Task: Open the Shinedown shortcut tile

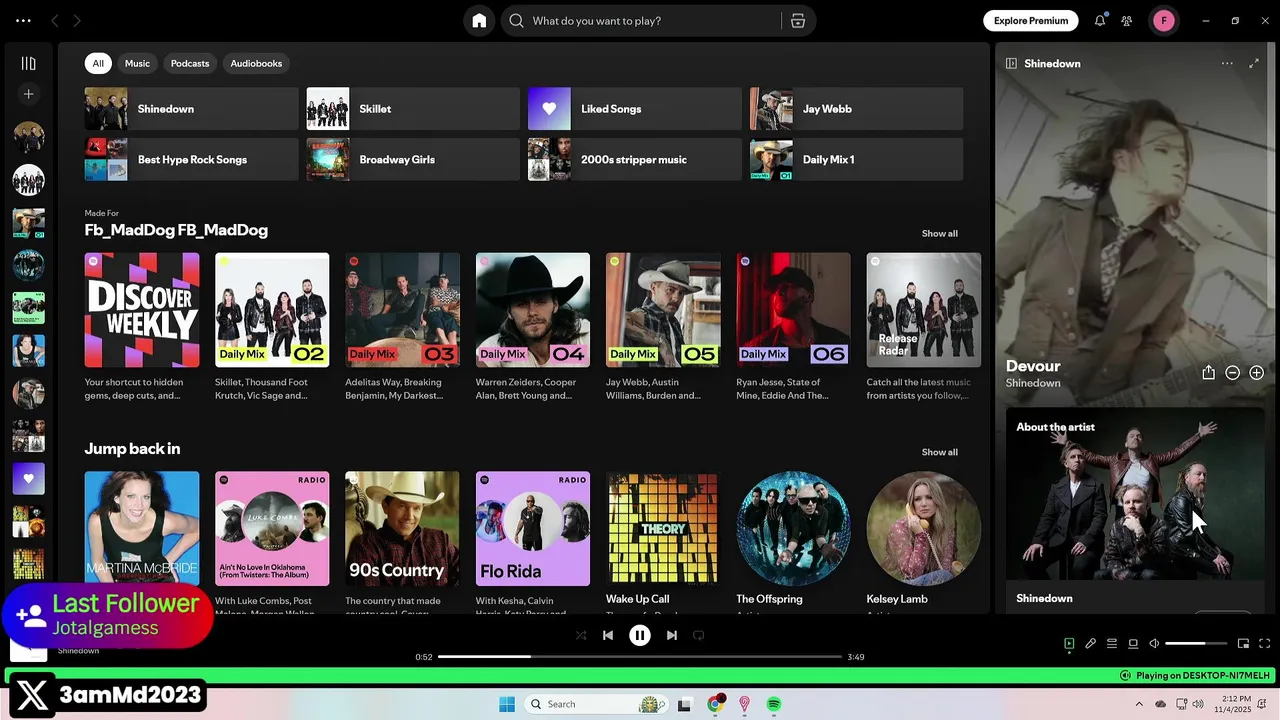Action: [192, 109]
